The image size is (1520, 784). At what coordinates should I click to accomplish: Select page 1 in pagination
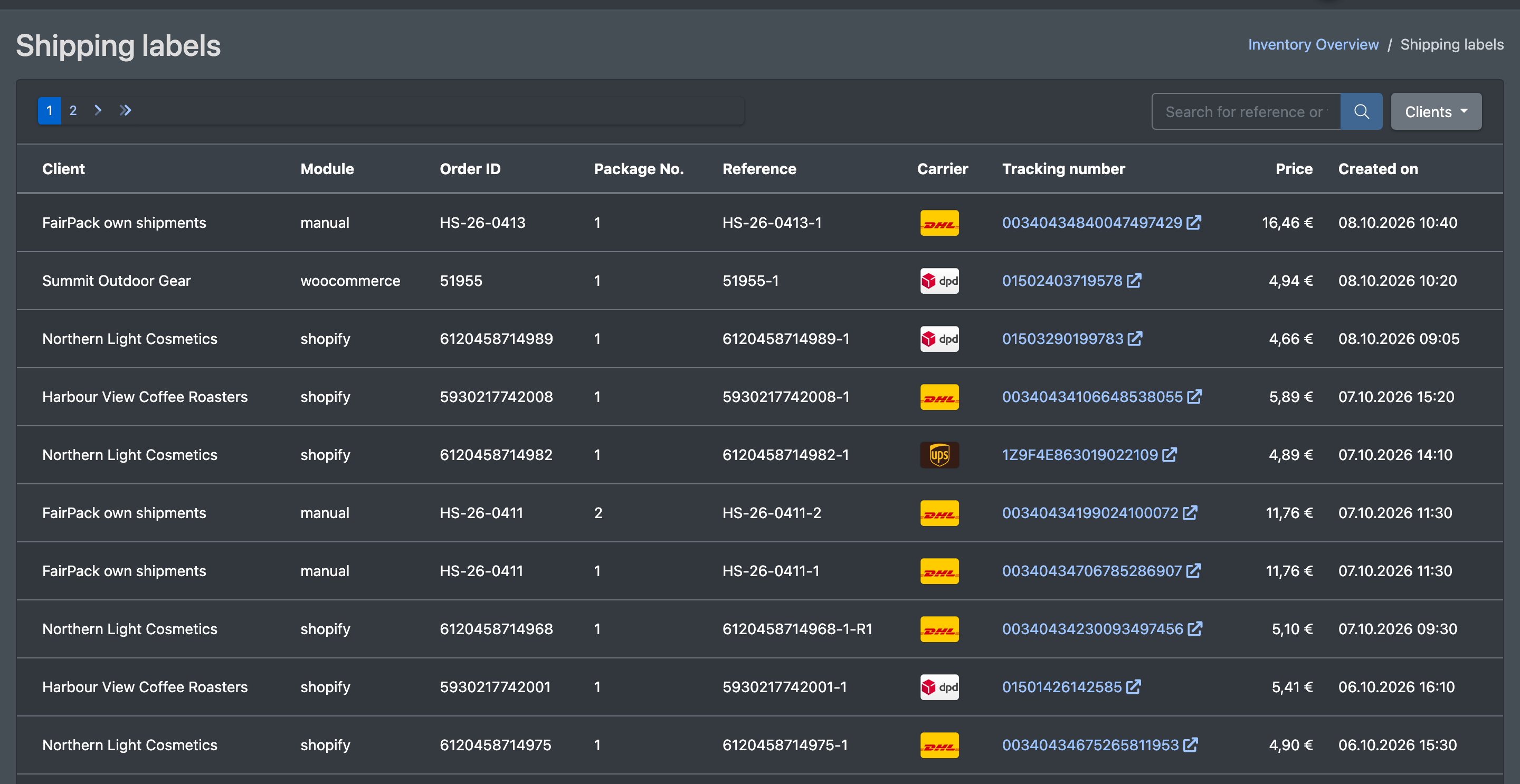click(x=50, y=110)
